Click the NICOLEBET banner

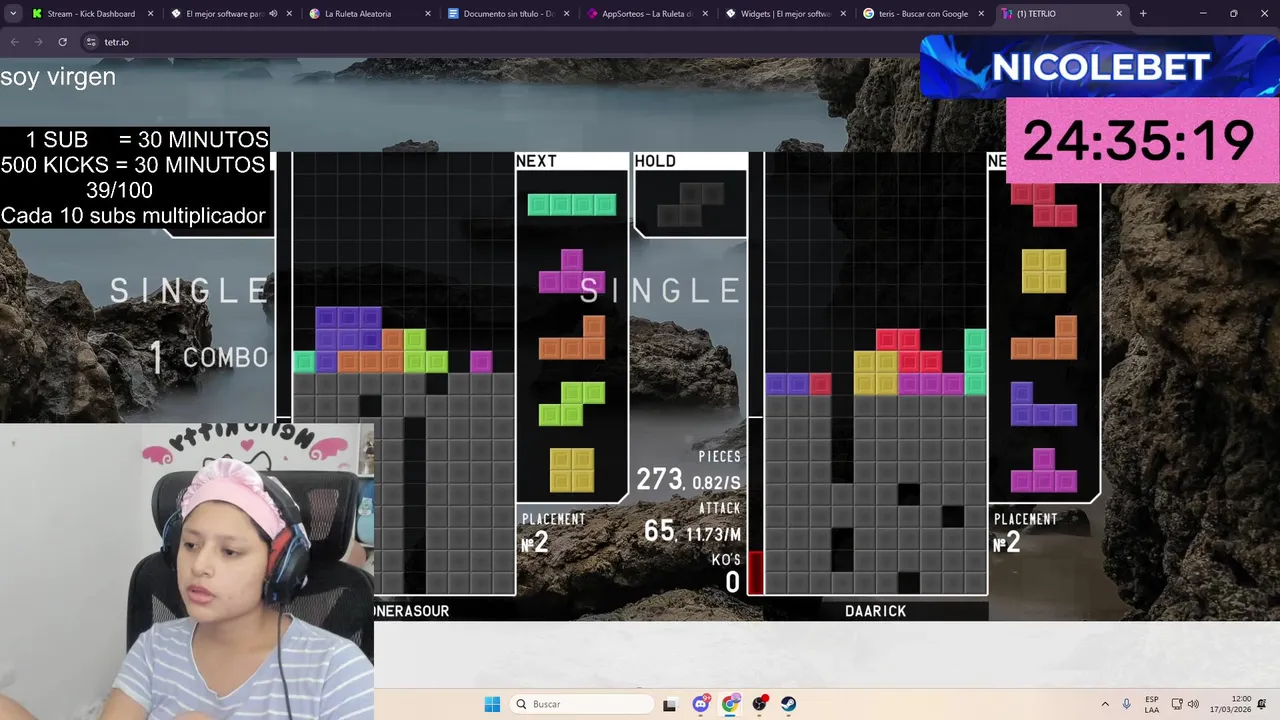click(x=1099, y=67)
